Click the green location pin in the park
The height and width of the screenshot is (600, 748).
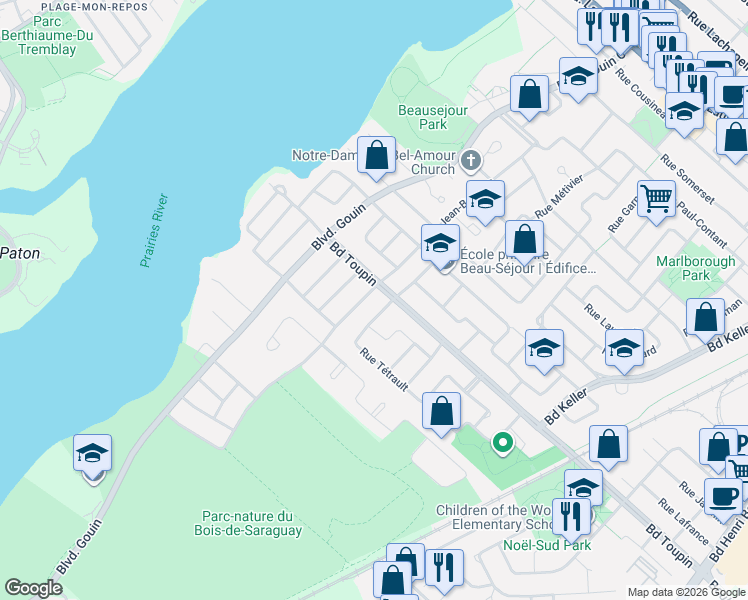pyautogui.click(x=502, y=443)
